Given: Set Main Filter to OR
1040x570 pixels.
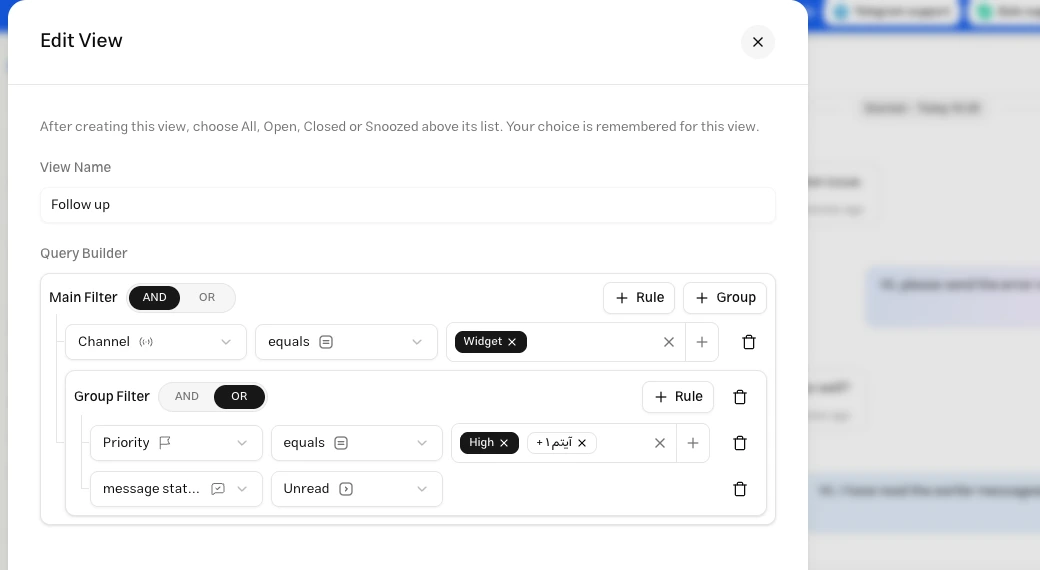Looking at the screenshot, I should point(207,297).
